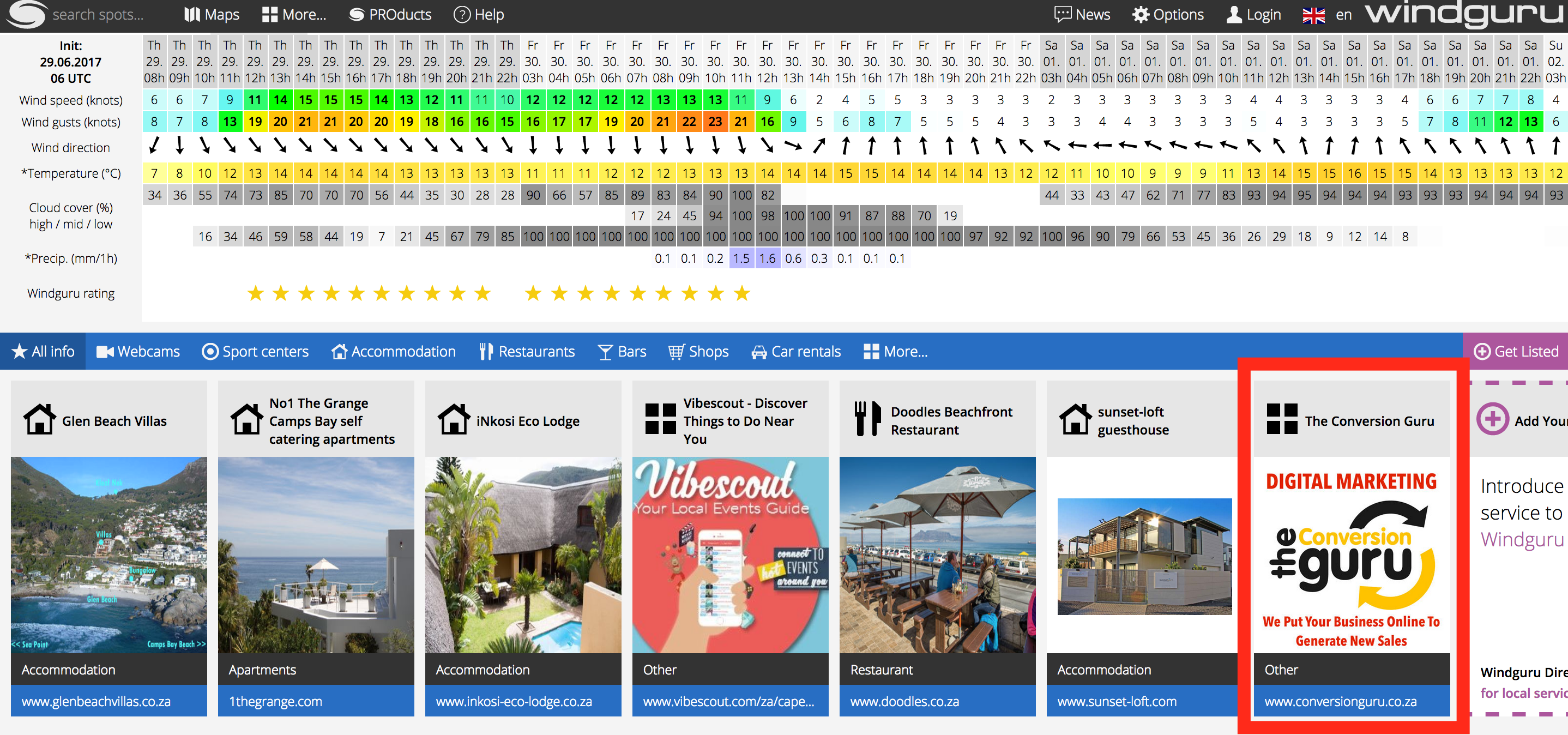
Task: Open the News speech bubble icon
Action: coord(1063,15)
